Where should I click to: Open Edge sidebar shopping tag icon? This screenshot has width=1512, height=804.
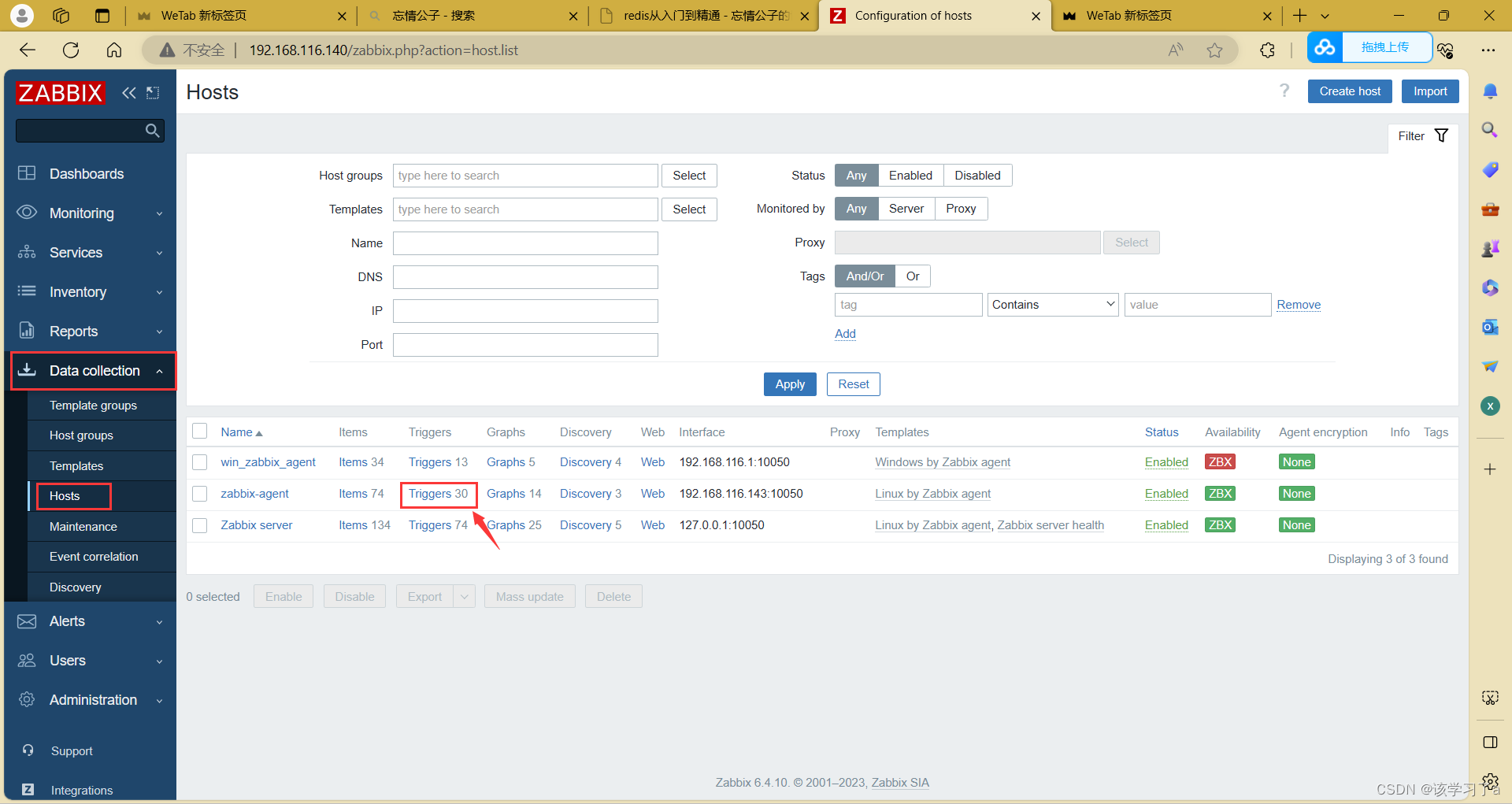[1490, 169]
